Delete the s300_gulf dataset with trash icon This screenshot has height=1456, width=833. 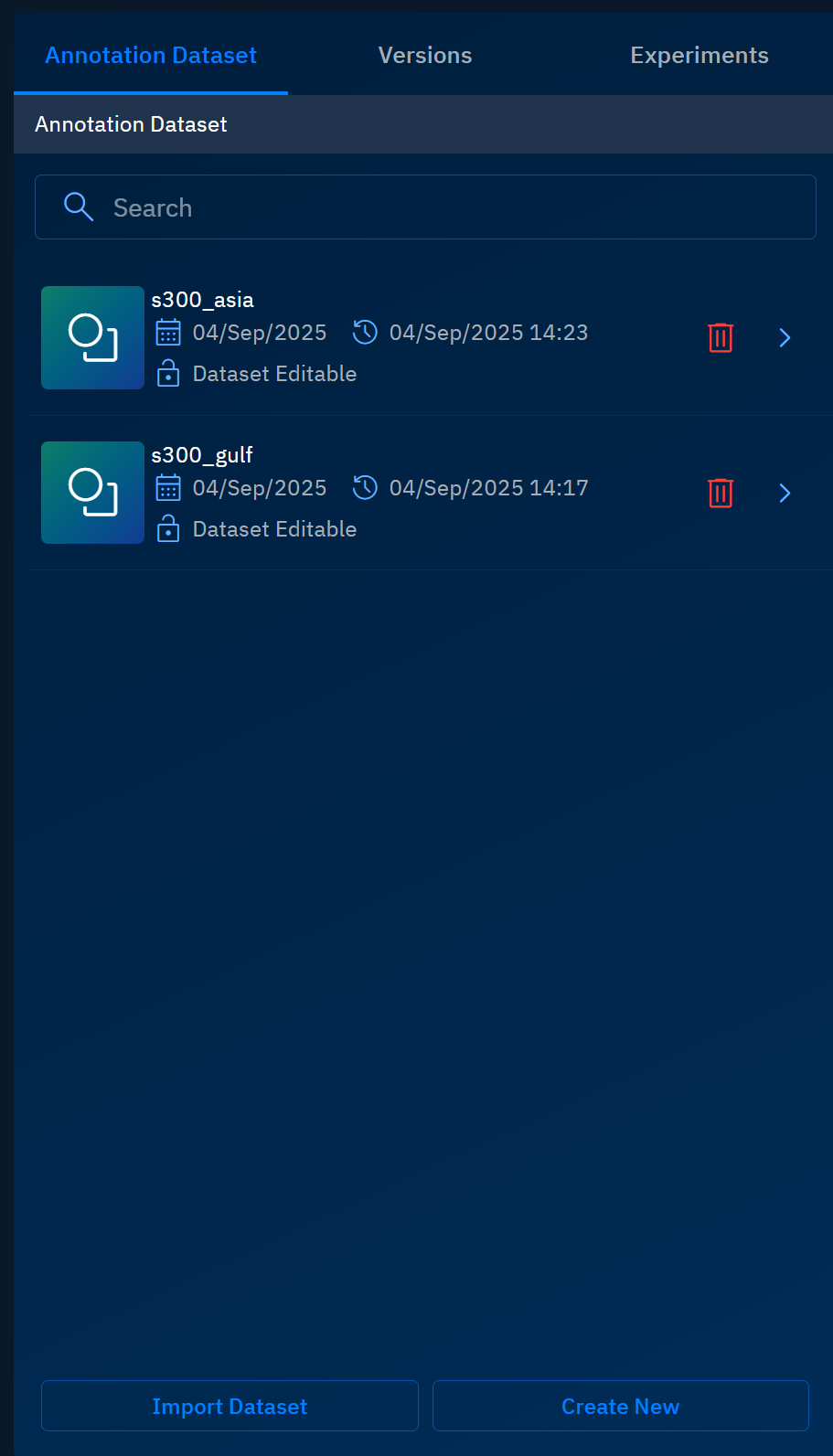click(721, 493)
